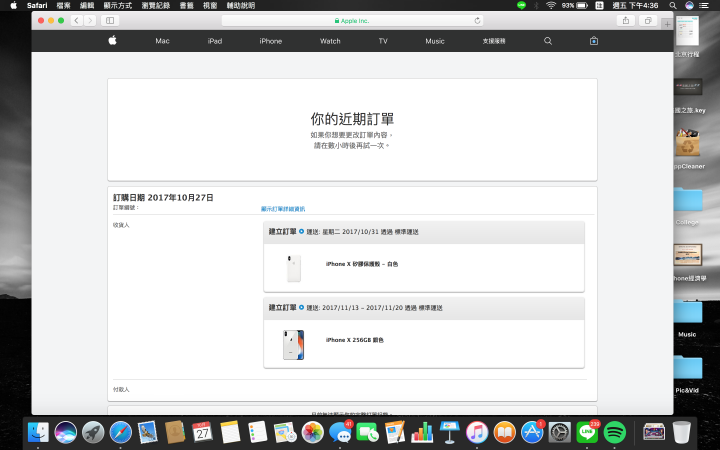The width and height of the screenshot is (720, 450).
Task: Click battery 93% indicator in menu bar
Action: 574,6
